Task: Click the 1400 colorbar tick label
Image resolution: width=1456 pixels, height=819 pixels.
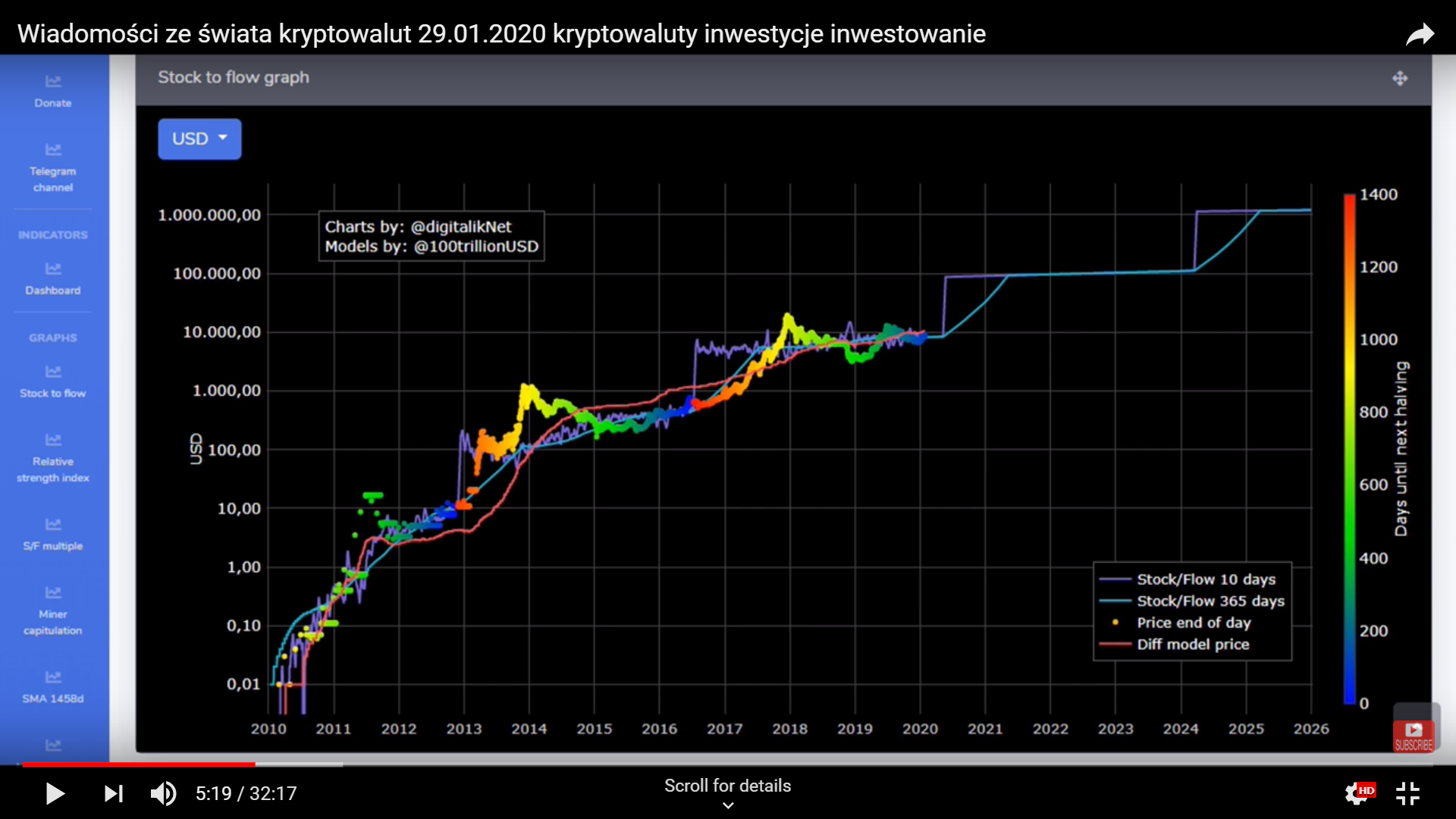Action: pyautogui.click(x=1379, y=195)
